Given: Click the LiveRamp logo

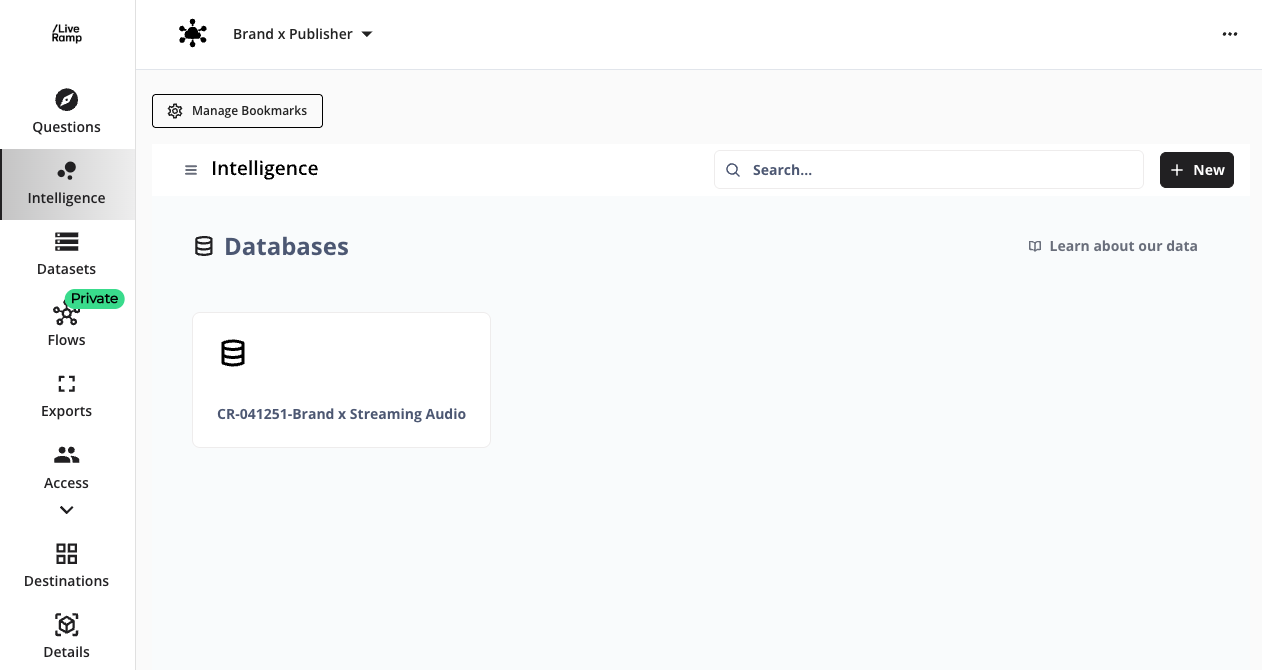Looking at the screenshot, I should 67,34.
